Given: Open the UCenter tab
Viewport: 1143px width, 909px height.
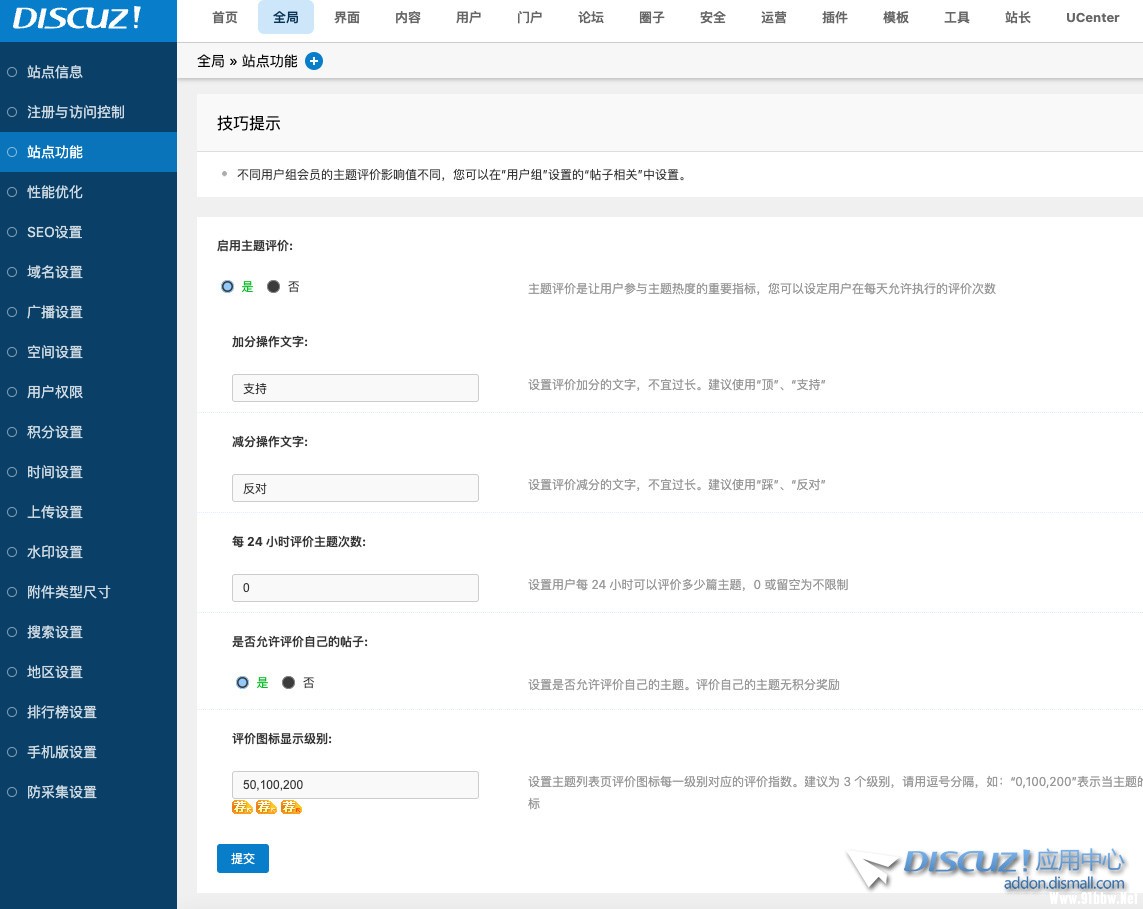Looking at the screenshot, I should pos(1092,18).
